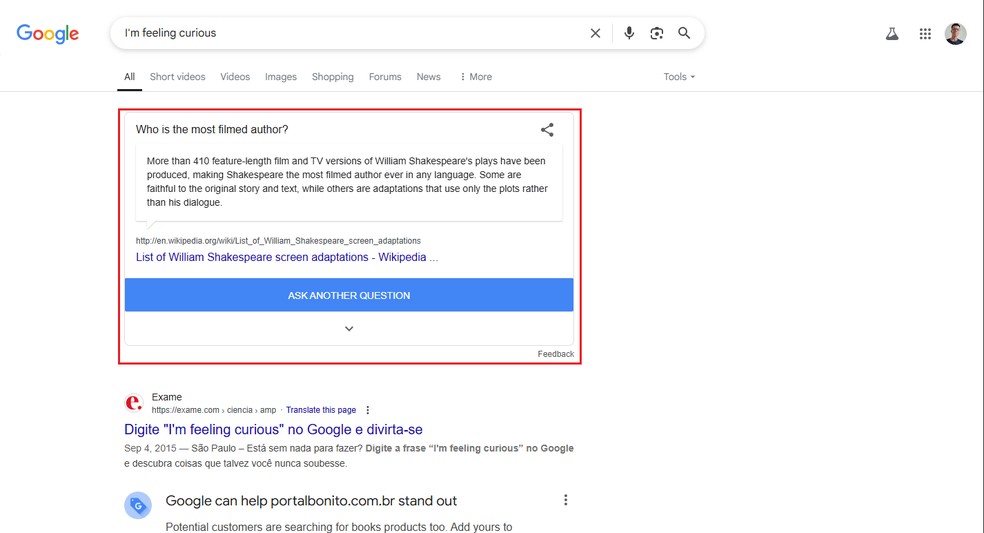Click the Google logo
This screenshot has height=533, width=984.
pos(48,33)
